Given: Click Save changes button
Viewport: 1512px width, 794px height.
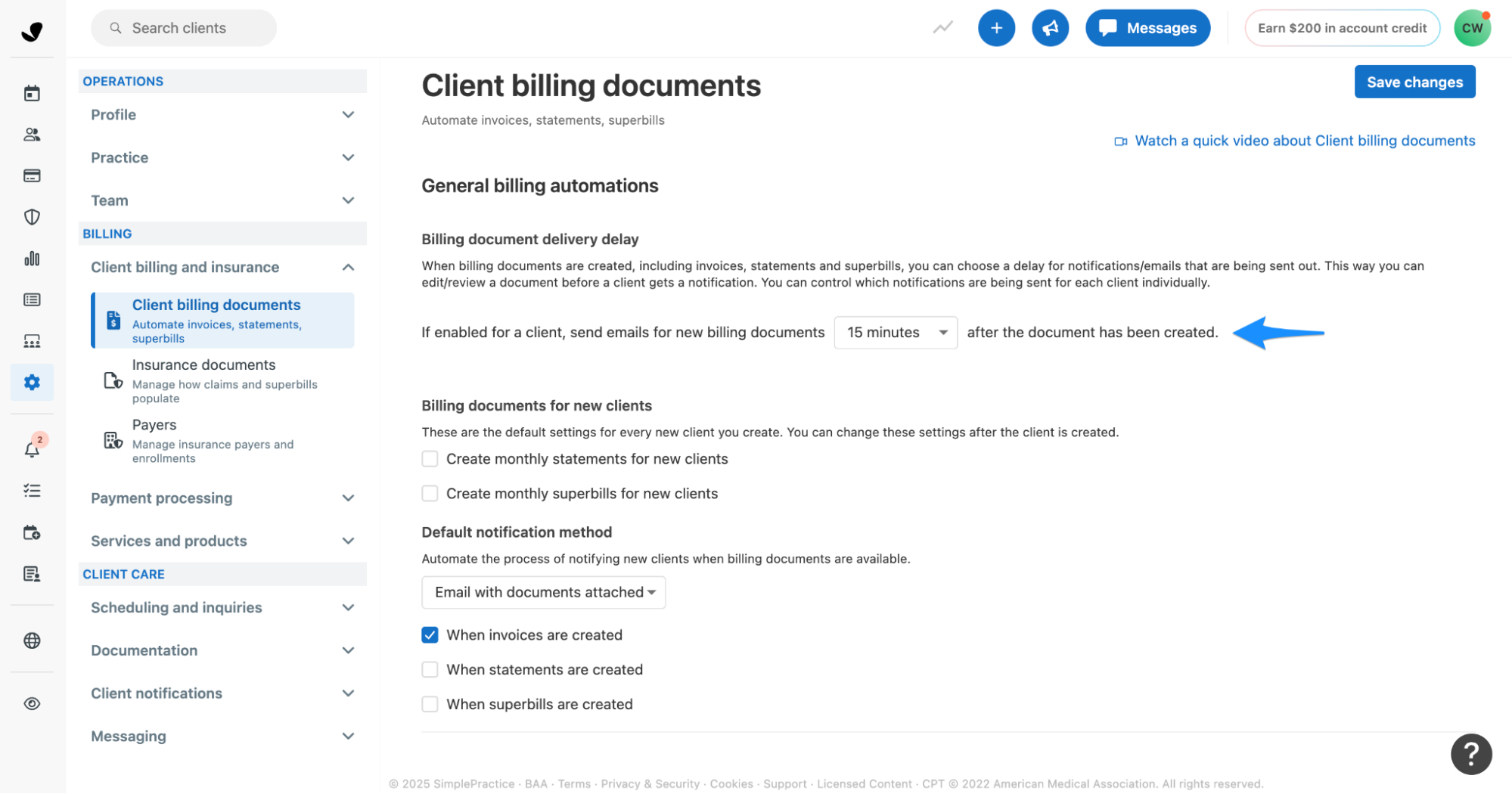Looking at the screenshot, I should (x=1414, y=82).
